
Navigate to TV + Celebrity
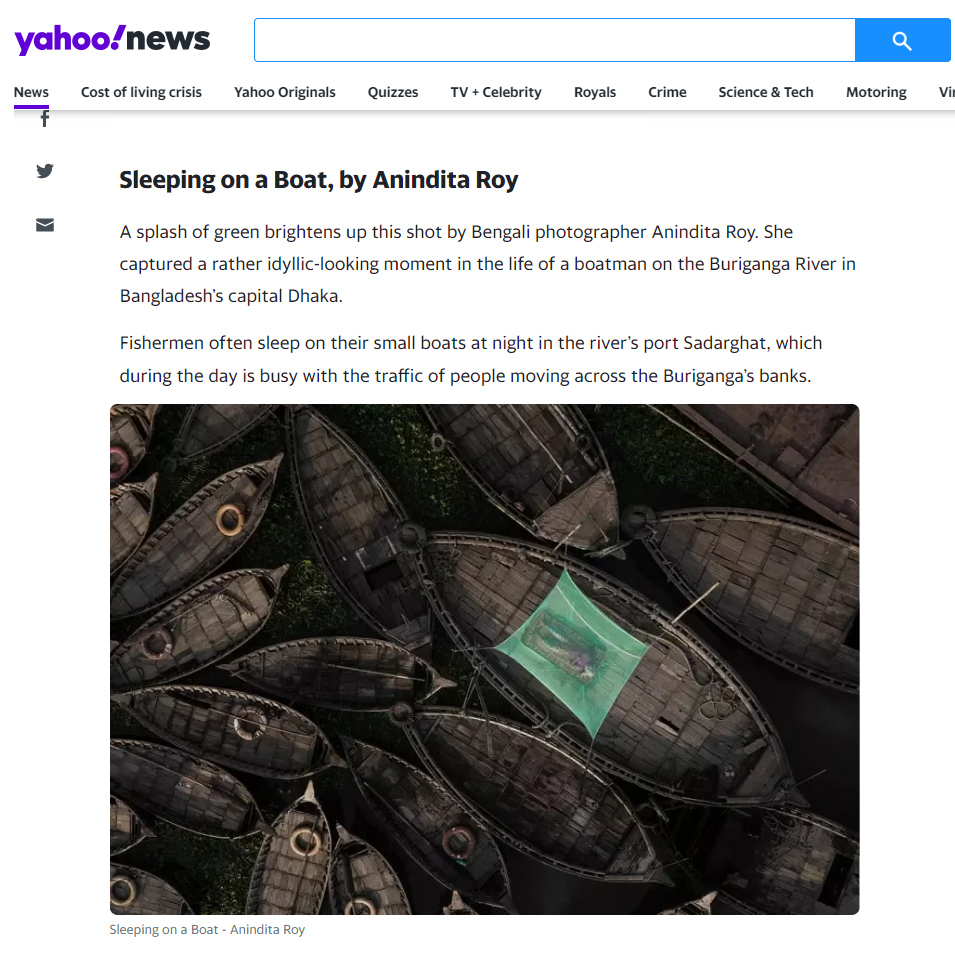[496, 92]
